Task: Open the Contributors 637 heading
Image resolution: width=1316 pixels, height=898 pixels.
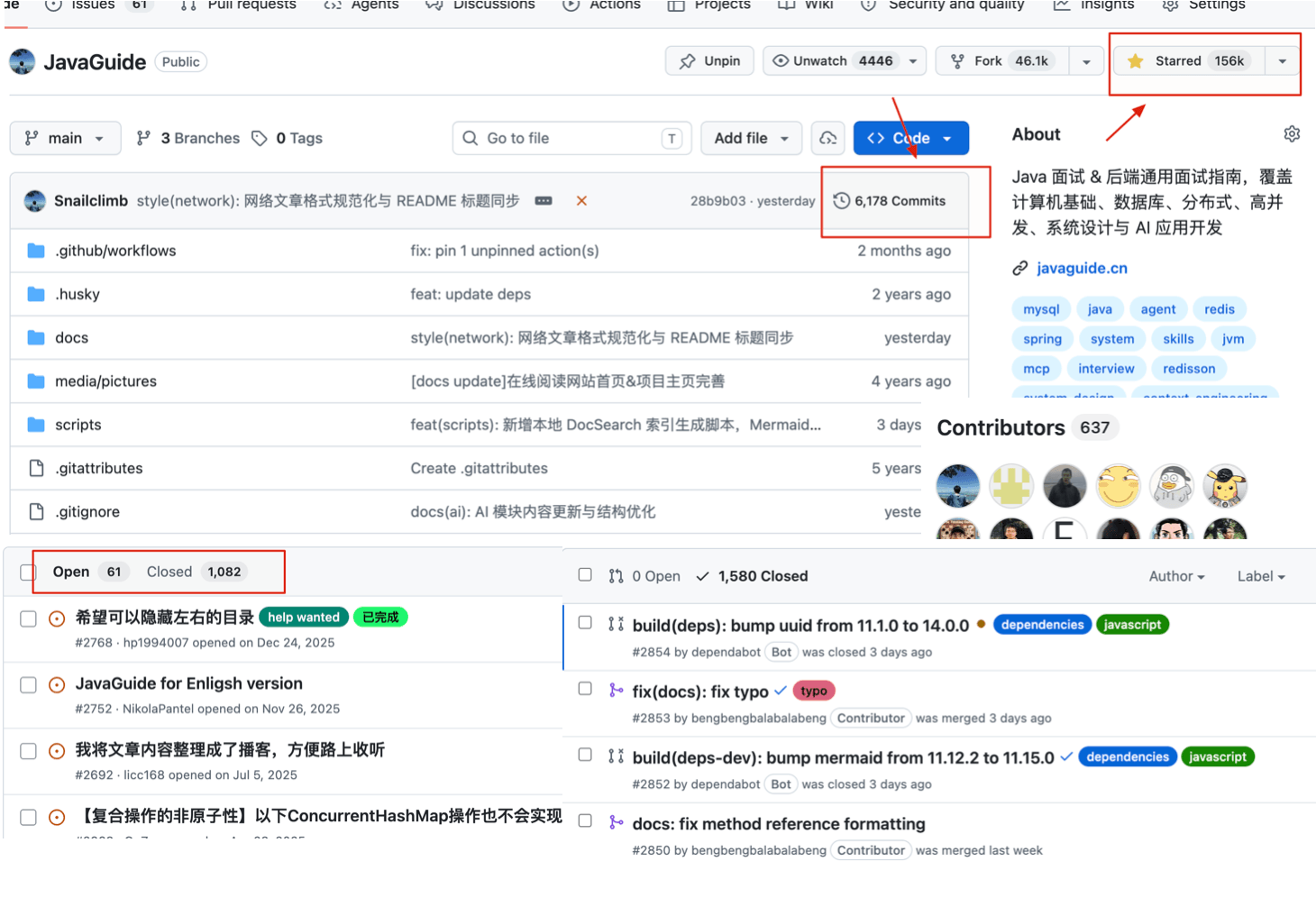Action: pos(1027,428)
